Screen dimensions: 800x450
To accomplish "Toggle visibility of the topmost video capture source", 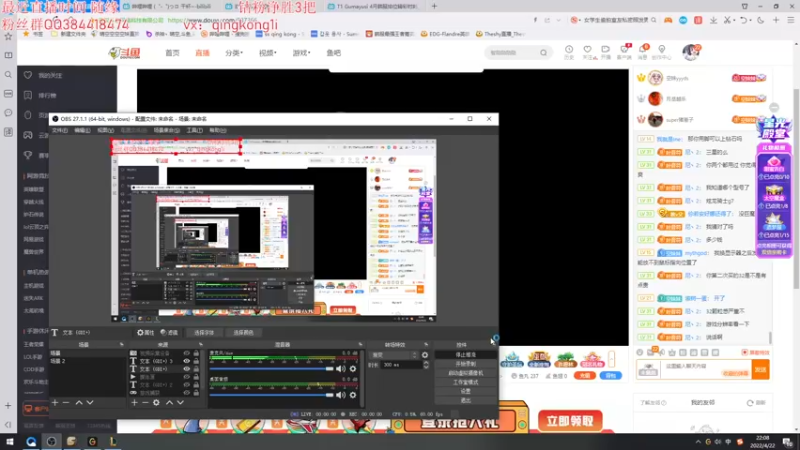I will [187, 353].
